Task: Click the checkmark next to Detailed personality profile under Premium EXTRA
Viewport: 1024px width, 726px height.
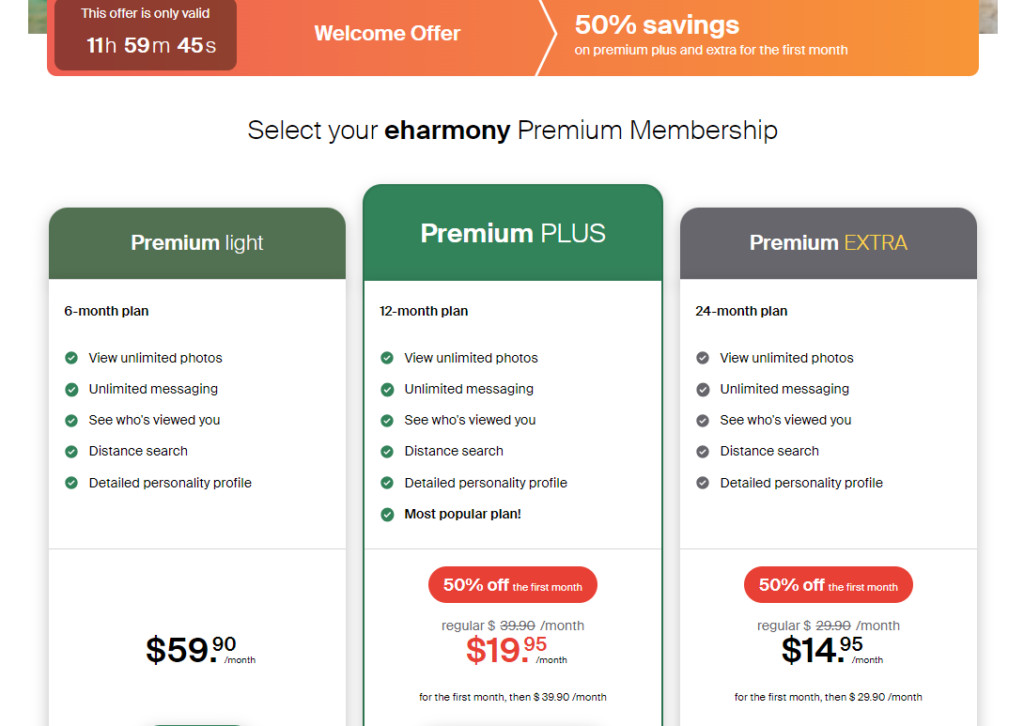Action: 701,482
